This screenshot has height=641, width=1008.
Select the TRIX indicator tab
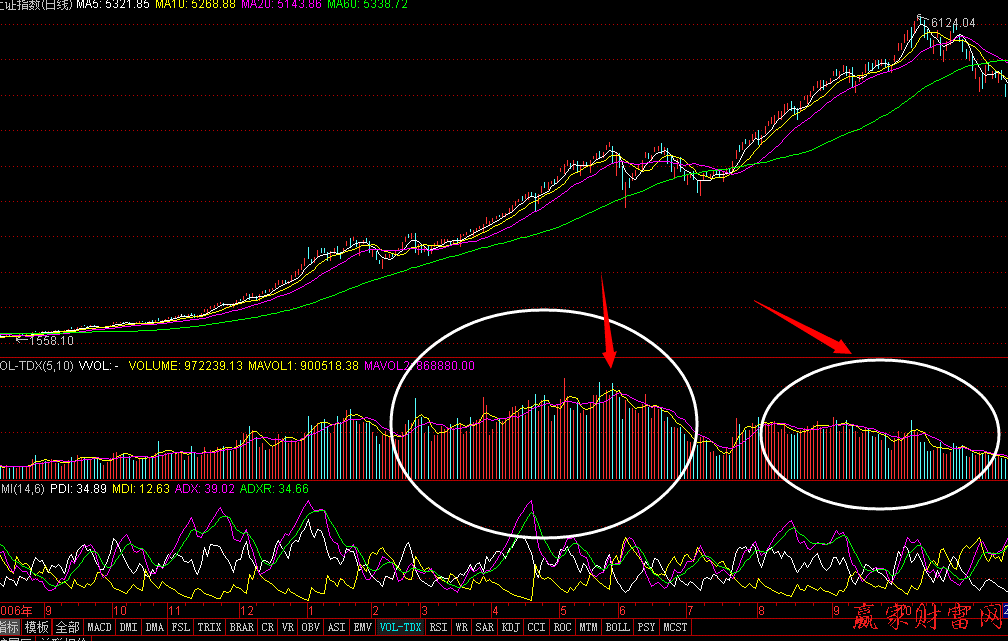click(x=209, y=628)
